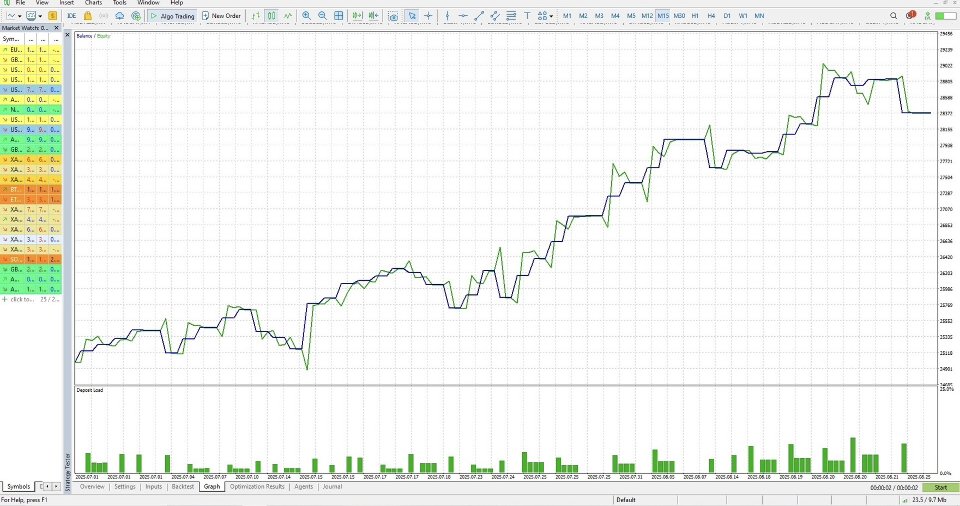Set timeframe to M1
Image resolution: width=960 pixels, height=506 pixels.
pyautogui.click(x=567, y=16)
